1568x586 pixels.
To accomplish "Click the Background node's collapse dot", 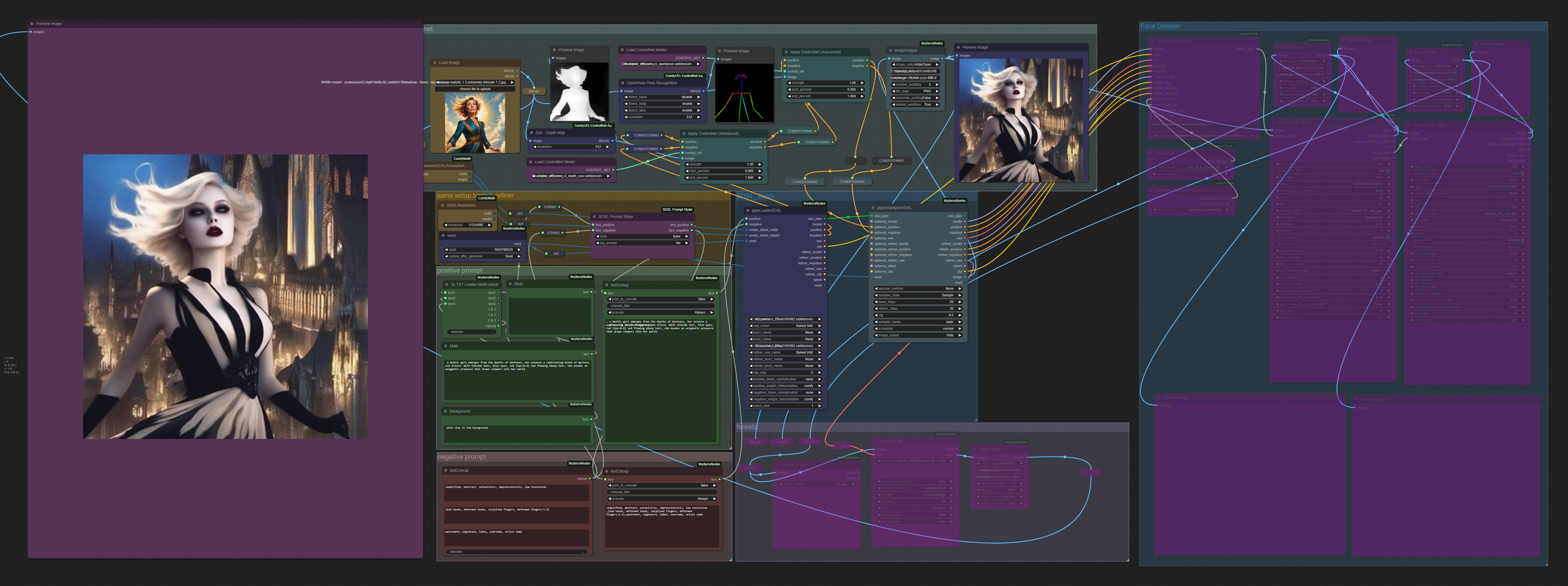I will click(x=446, y=411).
